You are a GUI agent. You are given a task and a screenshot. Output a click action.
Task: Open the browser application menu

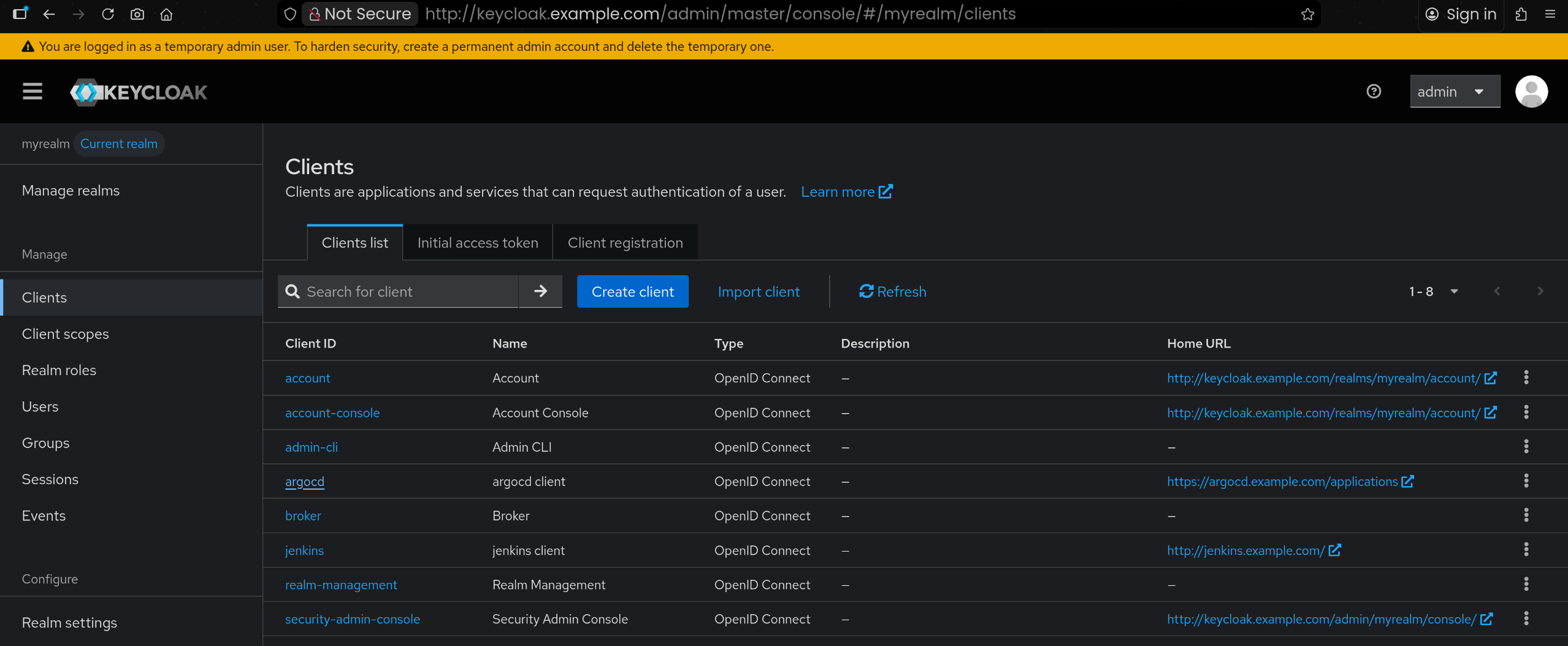click(1550, 14)
